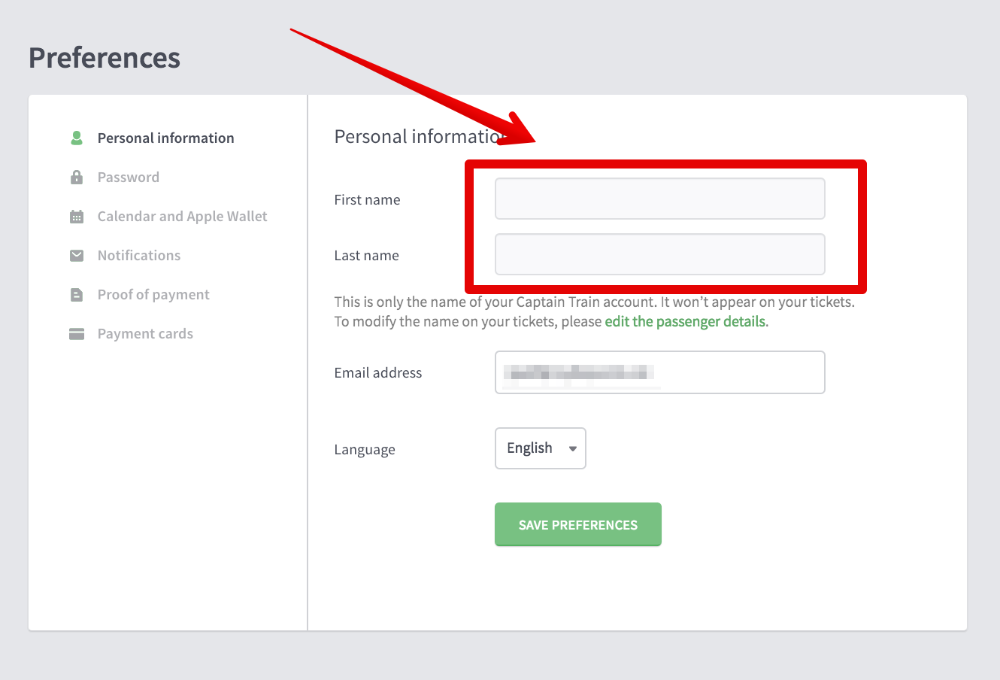Select the Email address input box
Screen dimensions: 1000x680
659,373
